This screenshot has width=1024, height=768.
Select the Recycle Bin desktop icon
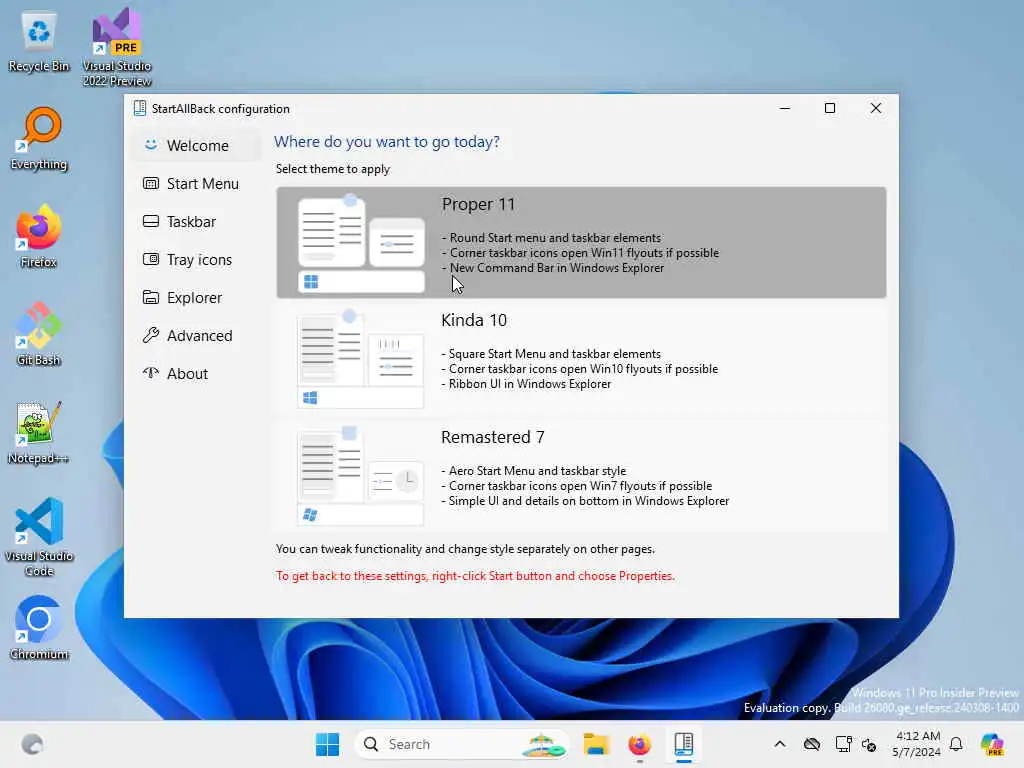click(x=39, y=42)
